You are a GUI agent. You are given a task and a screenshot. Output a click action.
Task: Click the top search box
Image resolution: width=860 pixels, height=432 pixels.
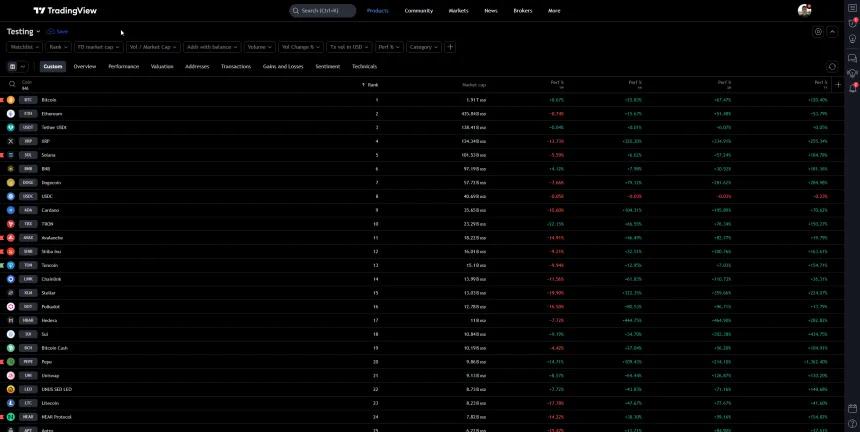322,10
